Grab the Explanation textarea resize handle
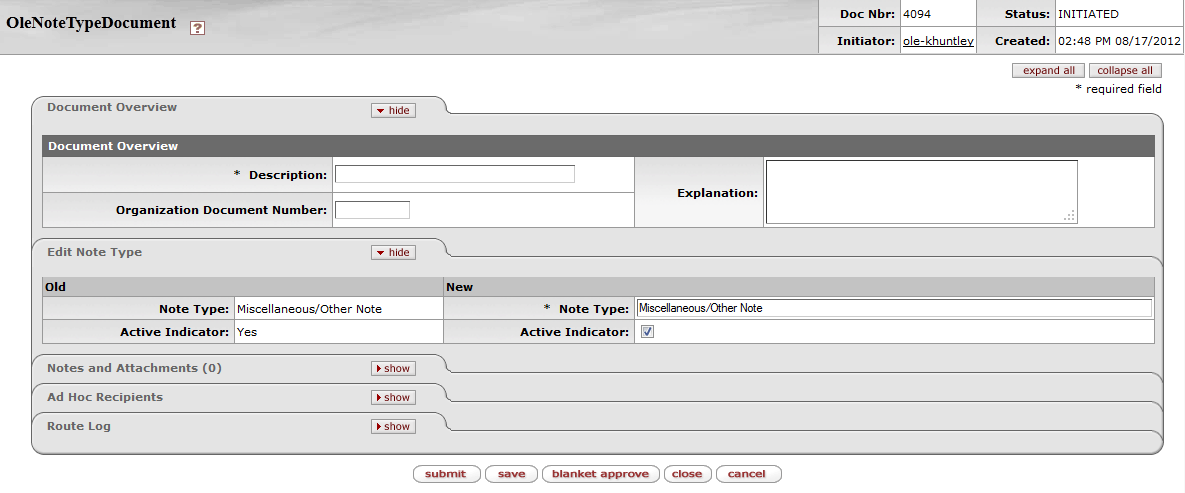Screen dimensions: 1185x493 1070,215
